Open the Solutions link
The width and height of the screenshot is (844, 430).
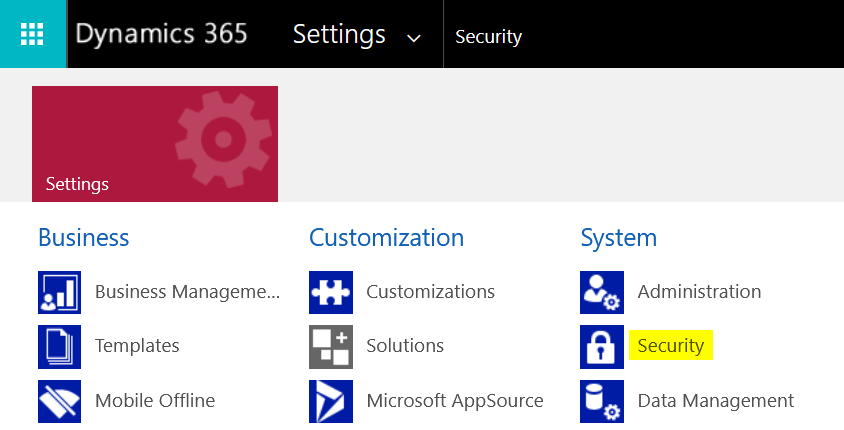click(405, 346)
